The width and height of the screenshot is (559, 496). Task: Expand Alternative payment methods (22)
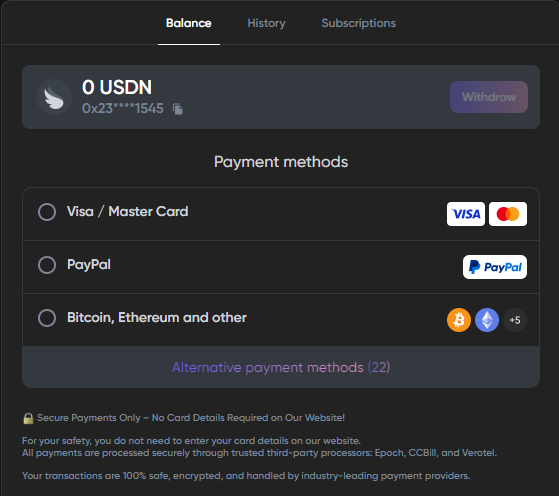281,367
